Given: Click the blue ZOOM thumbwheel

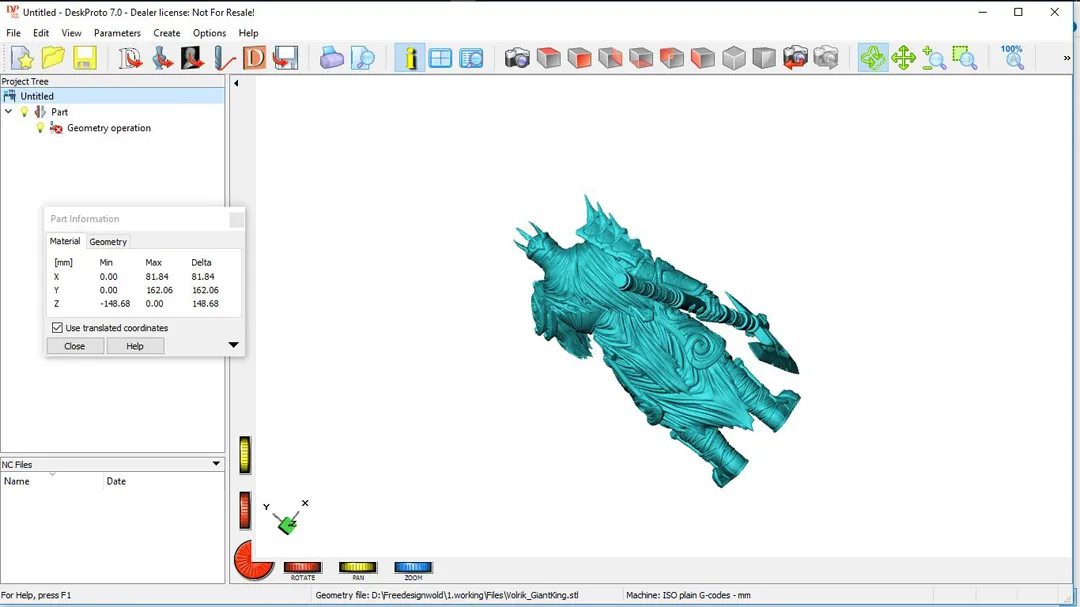Looking at the screenshot, I should tap(413, 567).
